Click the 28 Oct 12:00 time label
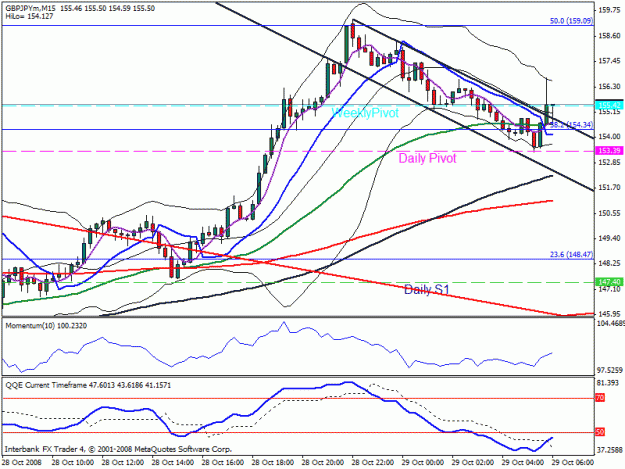The image size is (625, 469). point(123,463)
